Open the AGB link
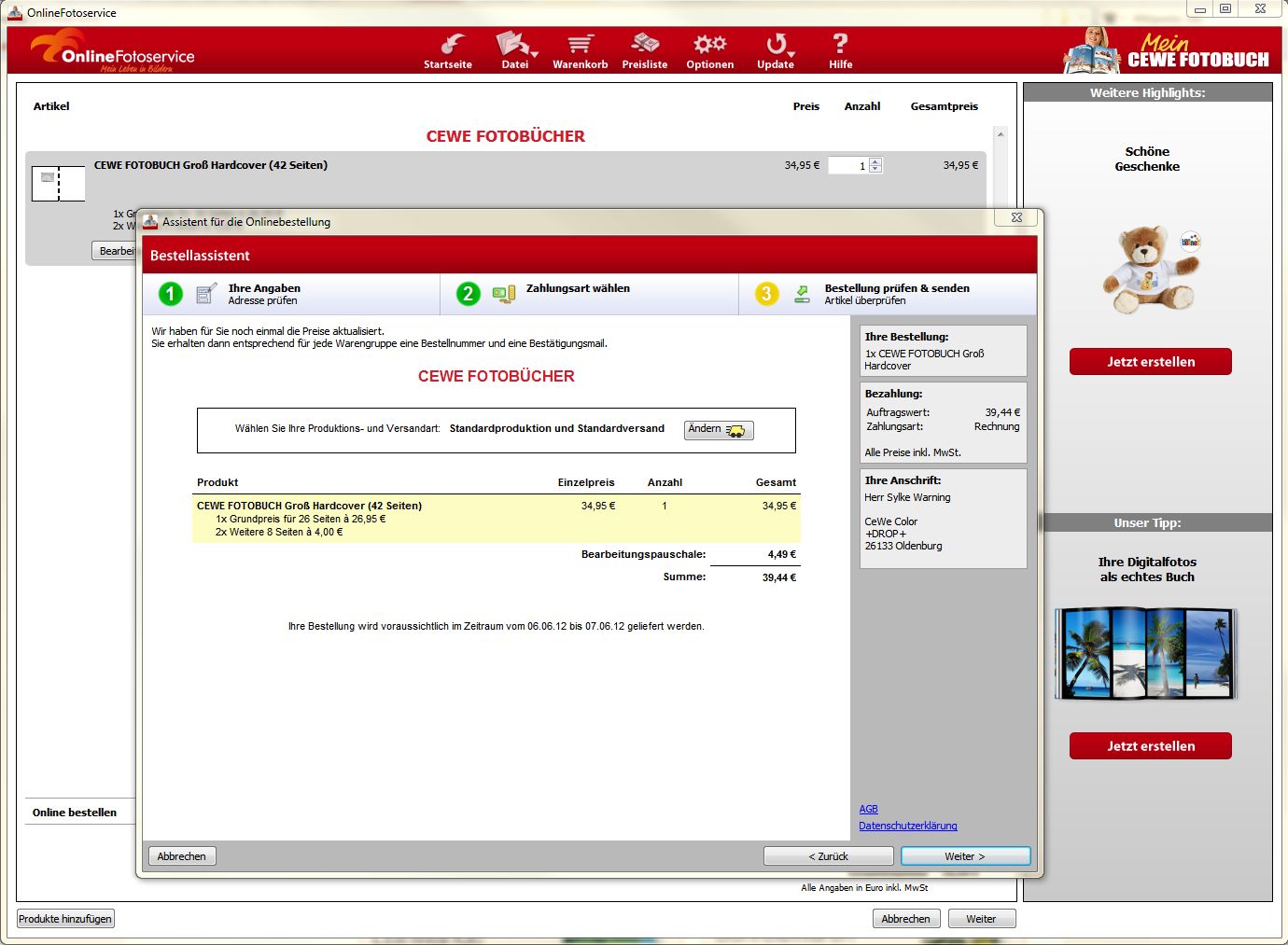This screenshot has width=1288, height=945. (x=868, y=809)
